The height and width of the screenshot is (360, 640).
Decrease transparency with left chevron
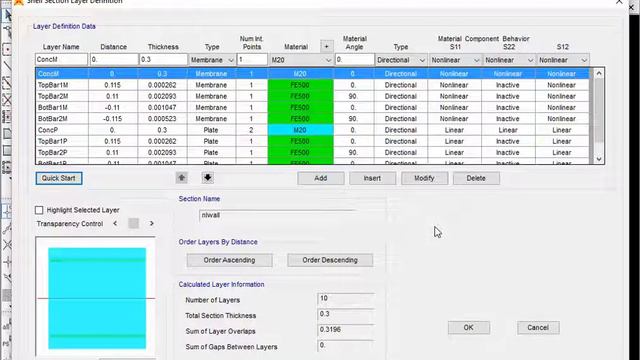(115, 224)
